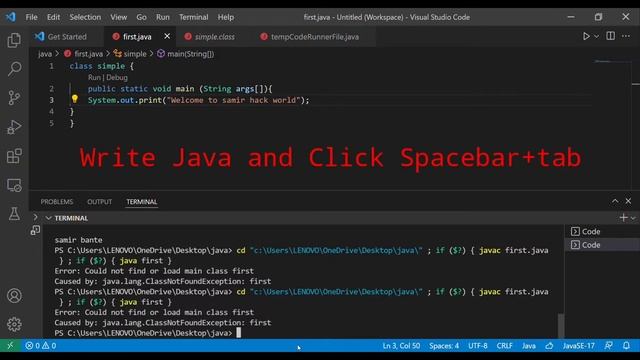Image resolution: width=640 pixels, height=360 pixels.
Task: Open the Accounts menu icon
Action: (14, 296)
